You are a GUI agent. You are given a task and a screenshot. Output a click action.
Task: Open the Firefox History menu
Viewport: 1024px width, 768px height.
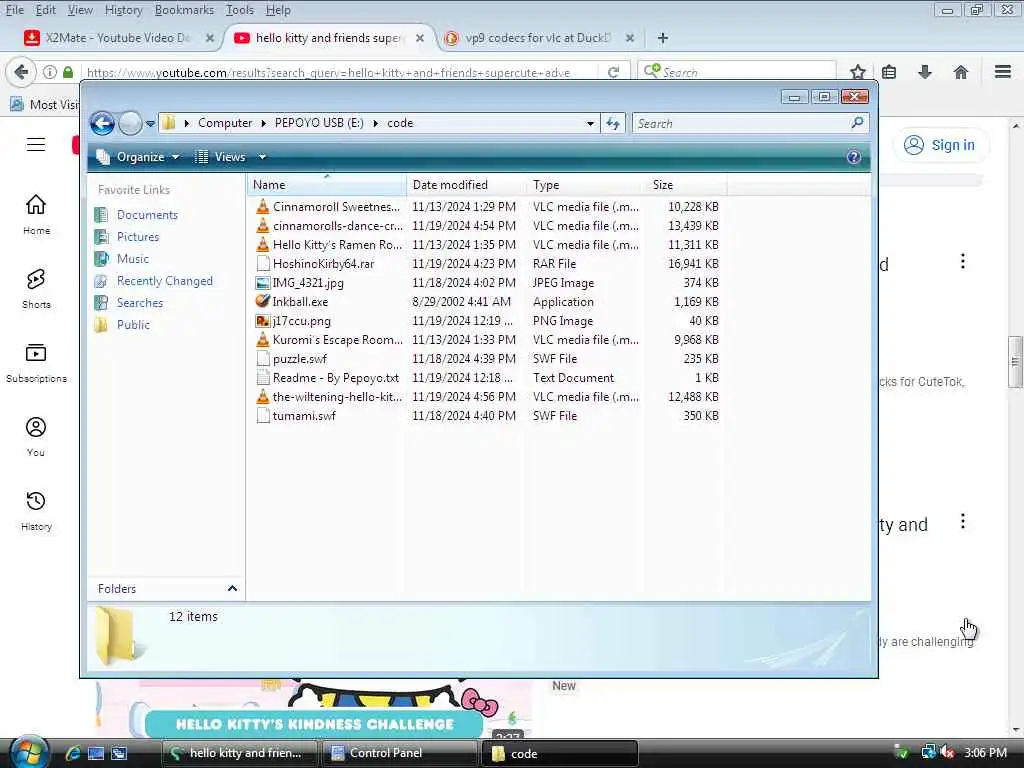click(123, 10)
